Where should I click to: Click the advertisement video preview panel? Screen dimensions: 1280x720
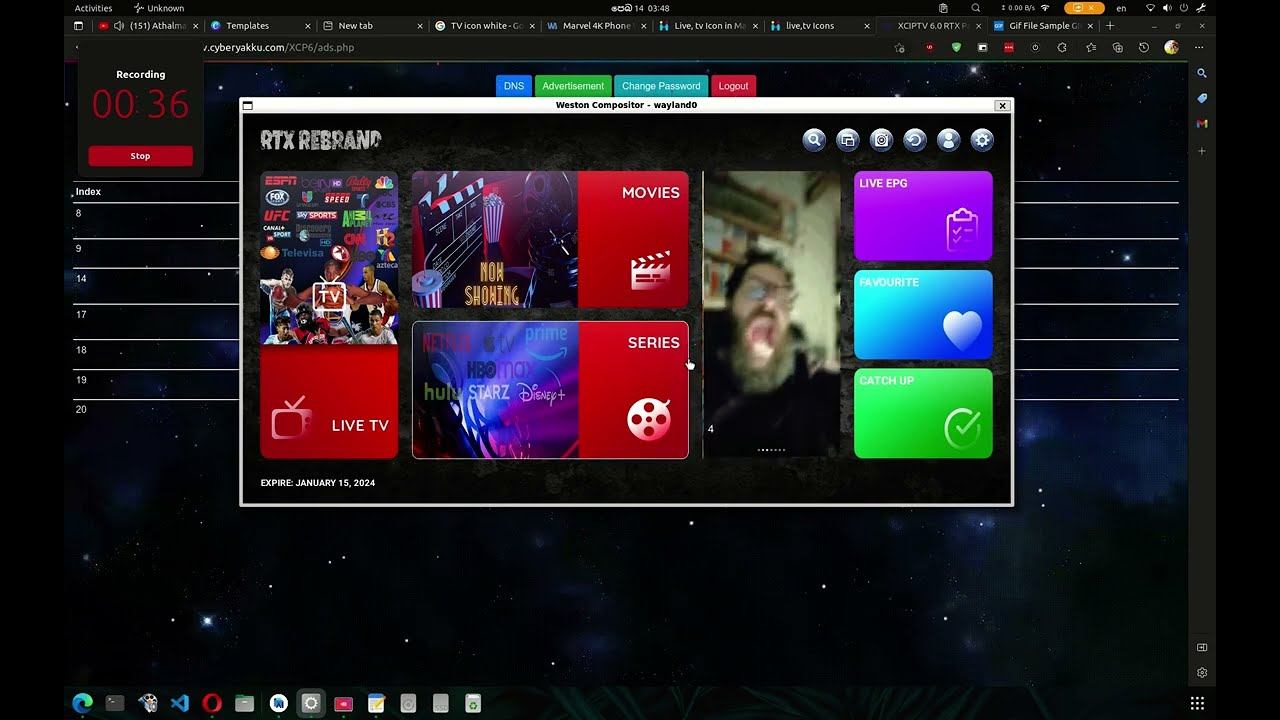(x=772, y=314)
